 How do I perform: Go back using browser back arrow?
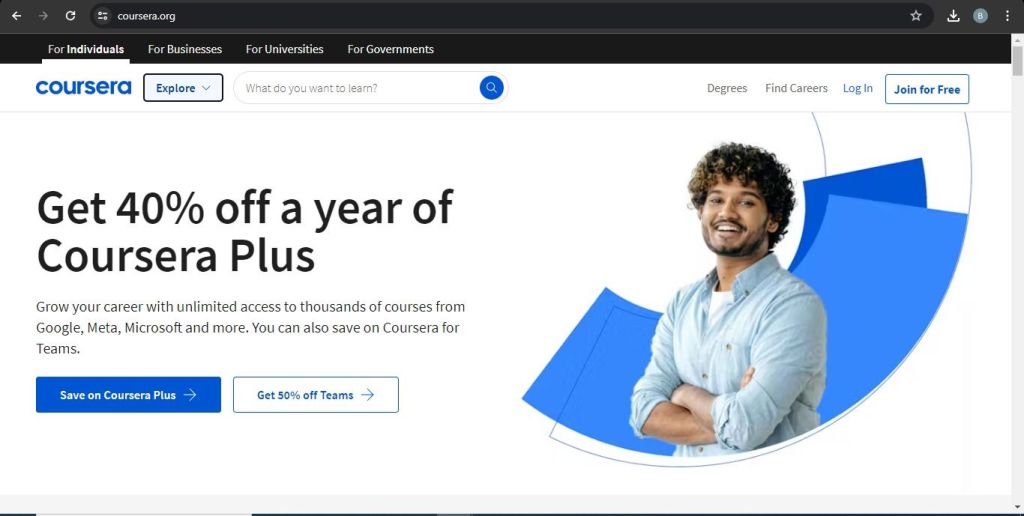(17, 16)
